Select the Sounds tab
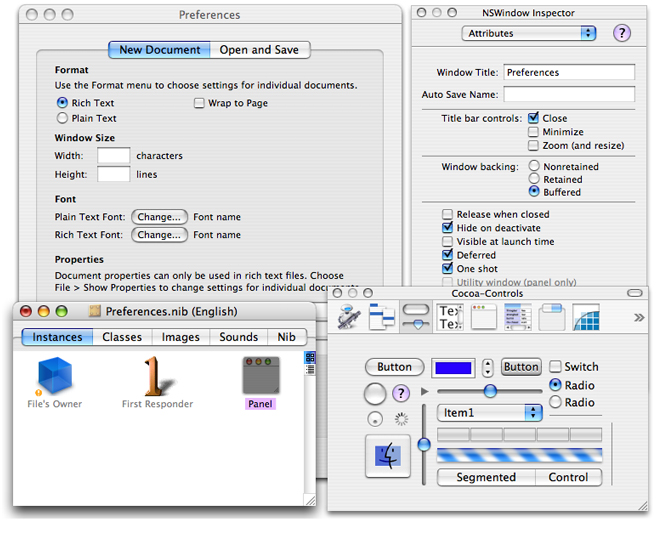 click(238, 337)
